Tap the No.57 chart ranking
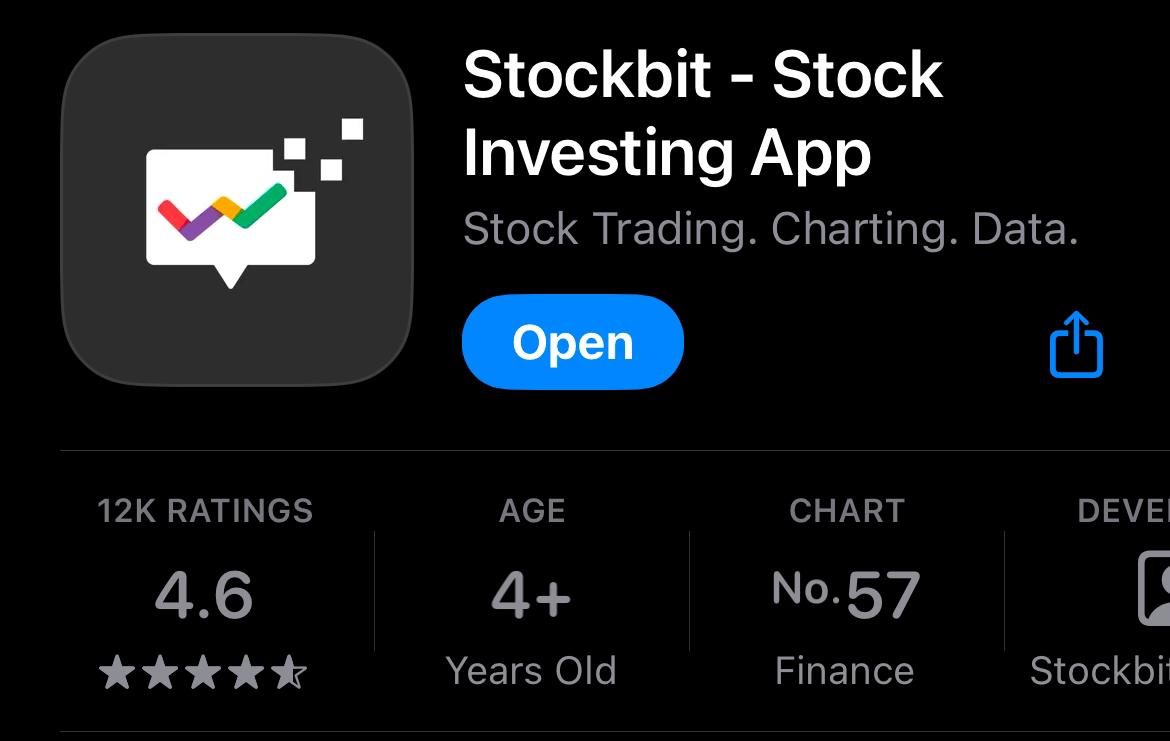This screenshot has height=741, width=1170. tap(846, 592)
